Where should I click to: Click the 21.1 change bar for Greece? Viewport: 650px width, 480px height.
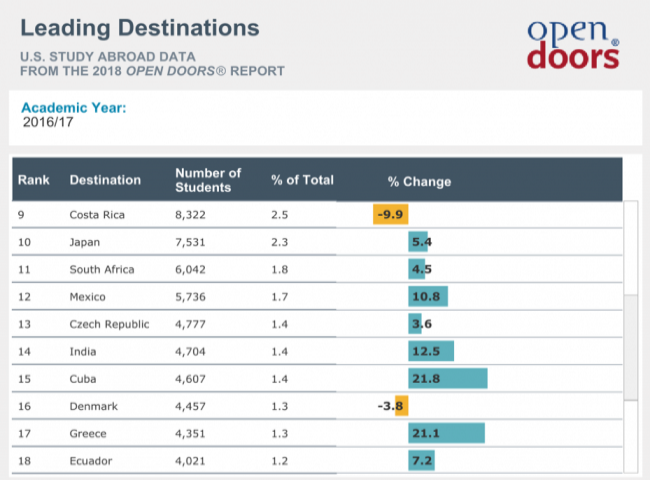click(446, 433)
